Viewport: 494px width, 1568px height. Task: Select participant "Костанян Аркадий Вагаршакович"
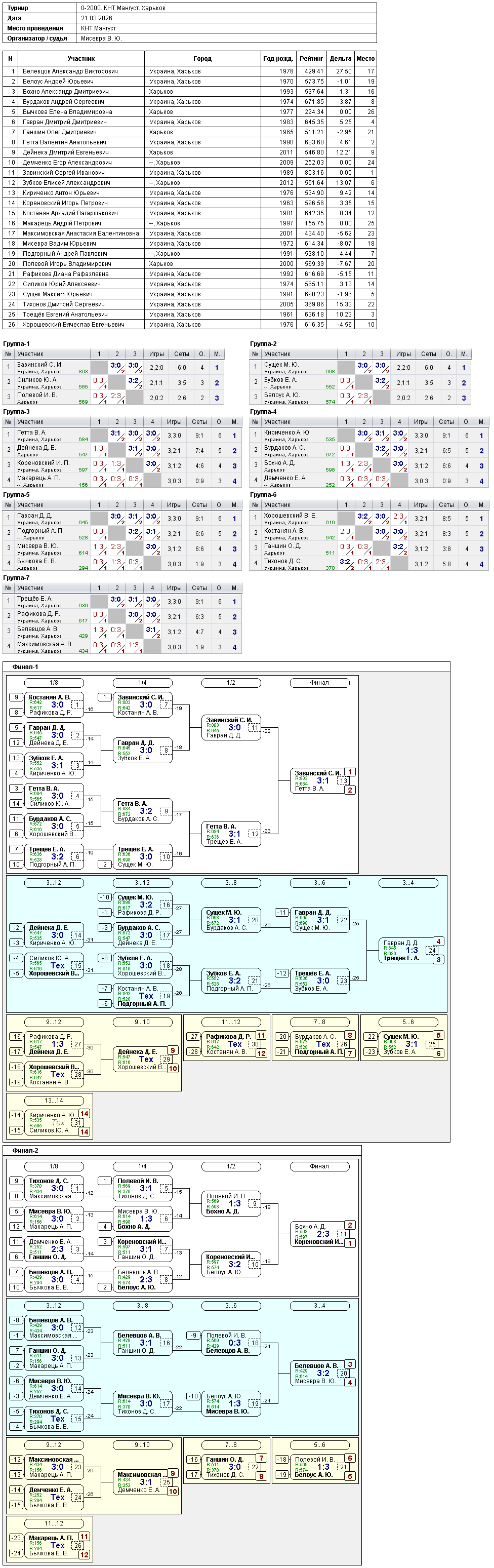pyautogui.click(x=70, y=213)
